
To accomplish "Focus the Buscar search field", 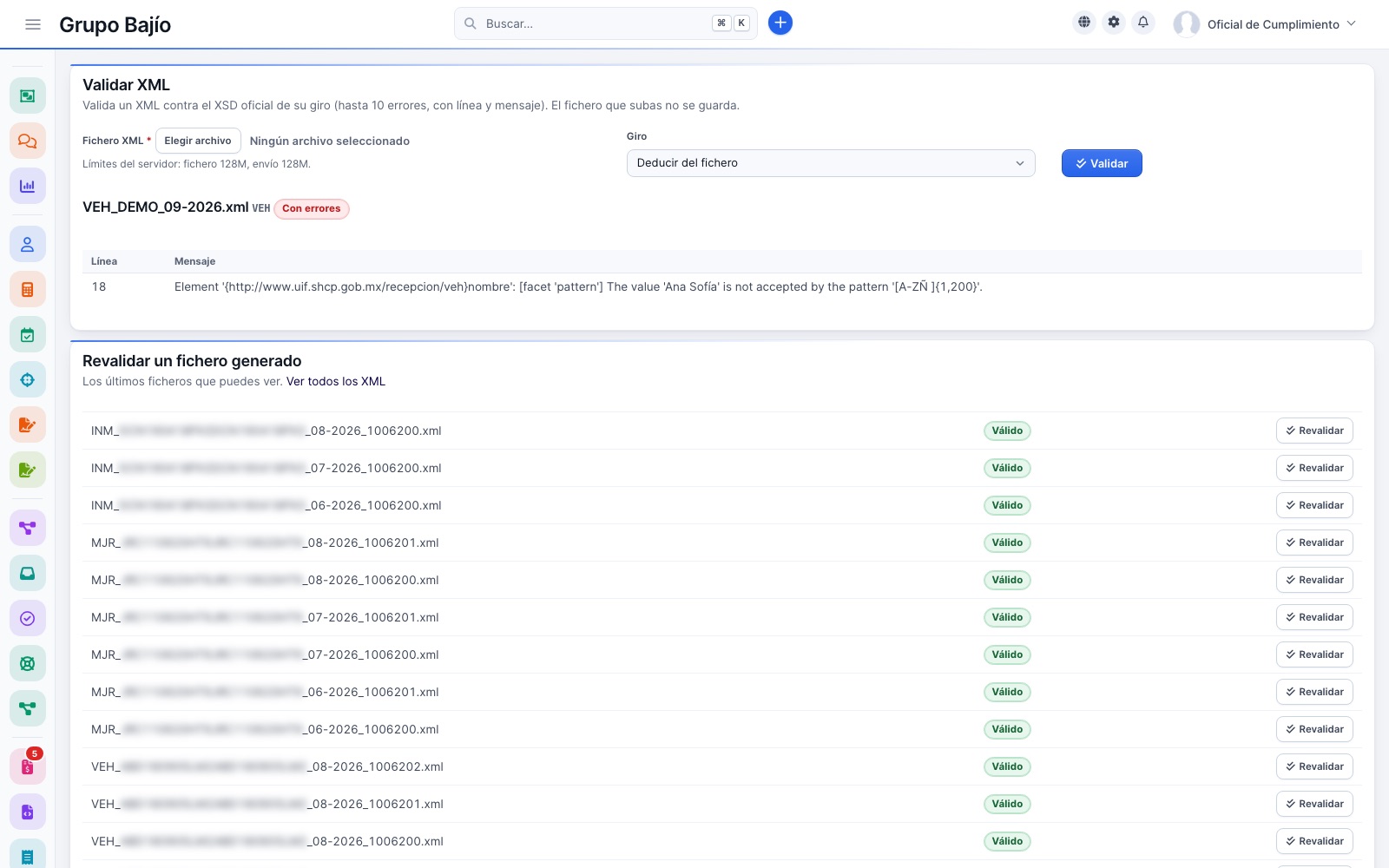I will tap(606, 23).
